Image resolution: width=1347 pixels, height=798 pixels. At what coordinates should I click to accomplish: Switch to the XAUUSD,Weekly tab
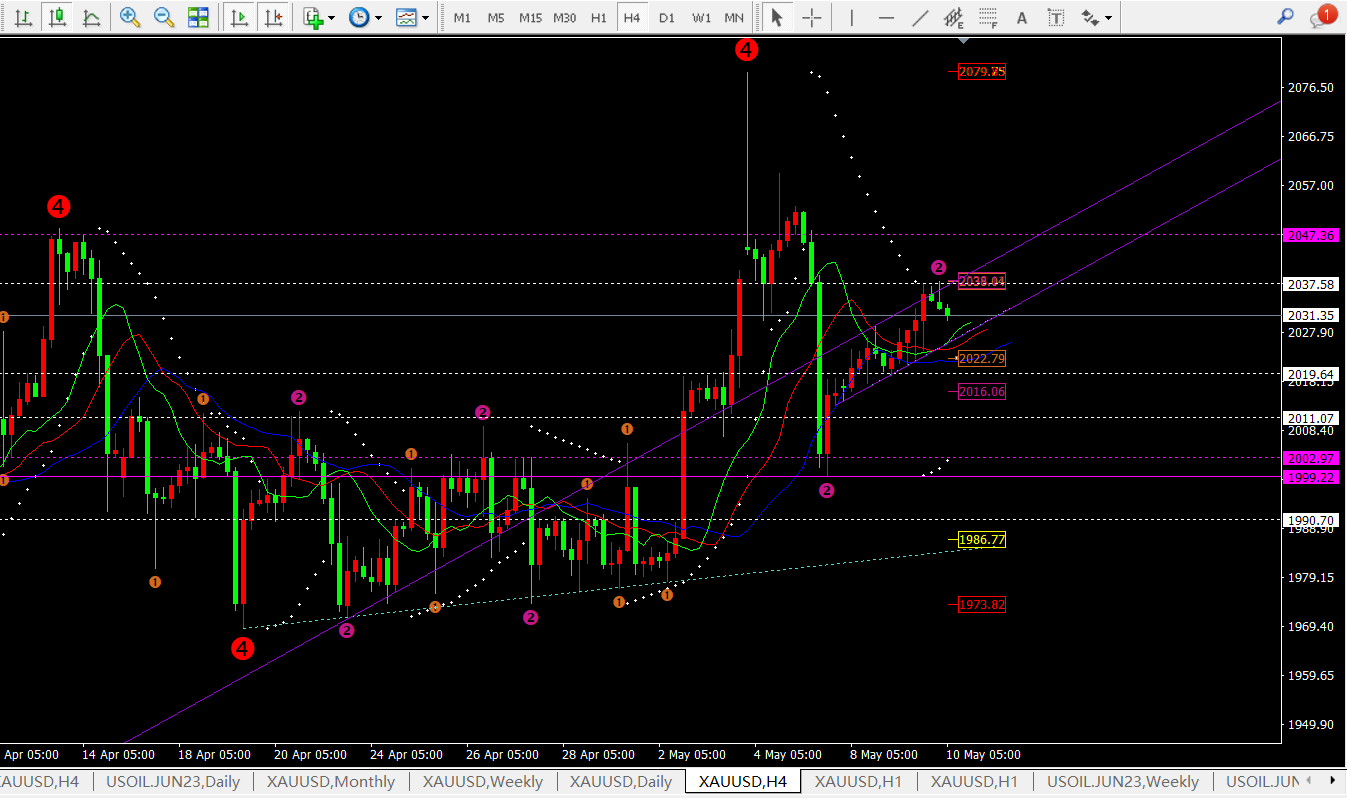[x=483, y=782]
